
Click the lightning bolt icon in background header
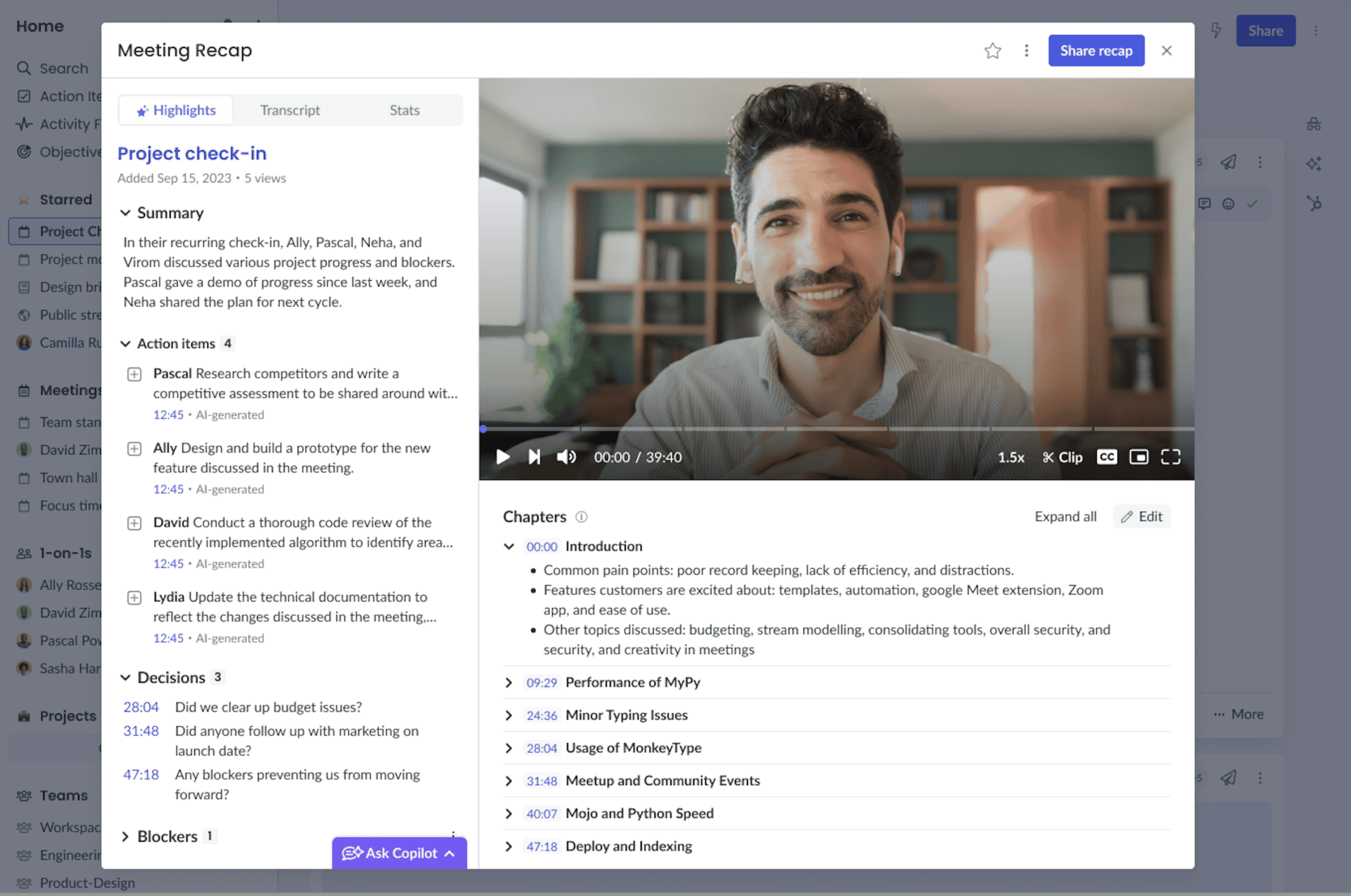click(1216, 30)
